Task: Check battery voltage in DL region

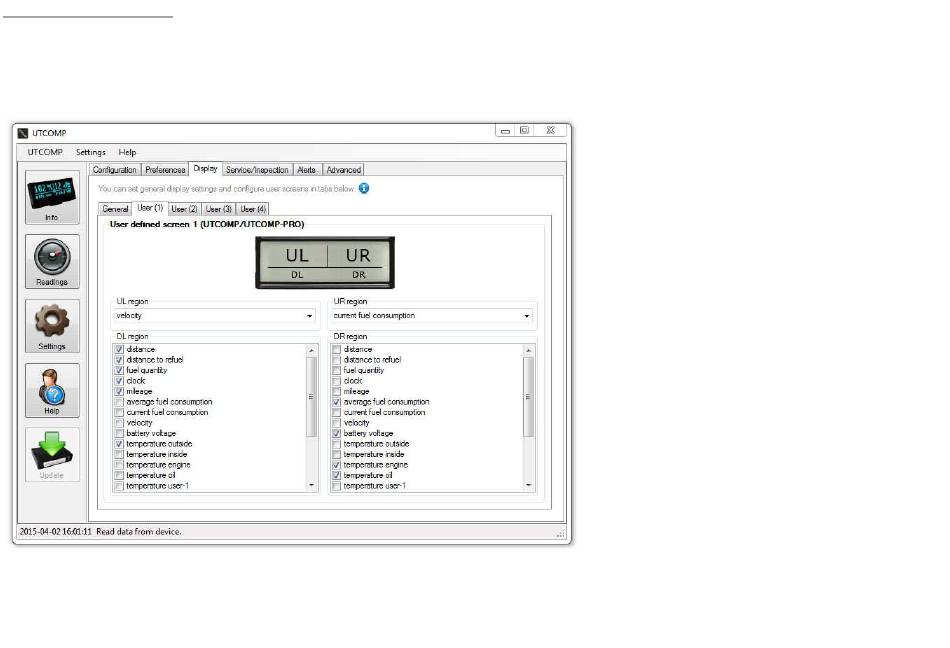Action: tap(119, 434)
